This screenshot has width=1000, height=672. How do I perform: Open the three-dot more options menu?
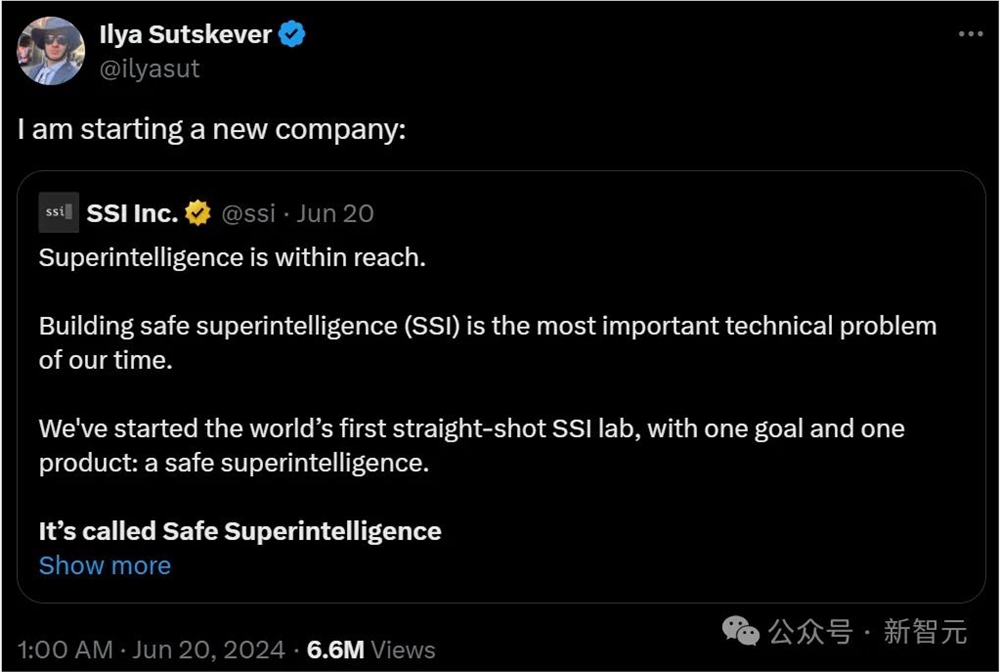(970, 34)
